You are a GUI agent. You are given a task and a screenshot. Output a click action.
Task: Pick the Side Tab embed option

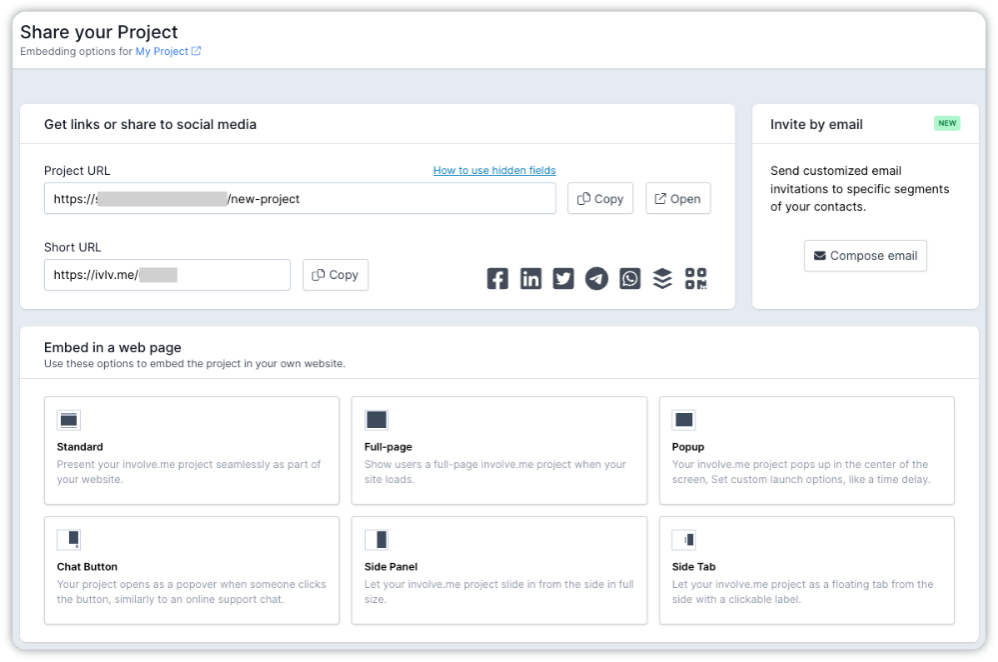point(684,539)
